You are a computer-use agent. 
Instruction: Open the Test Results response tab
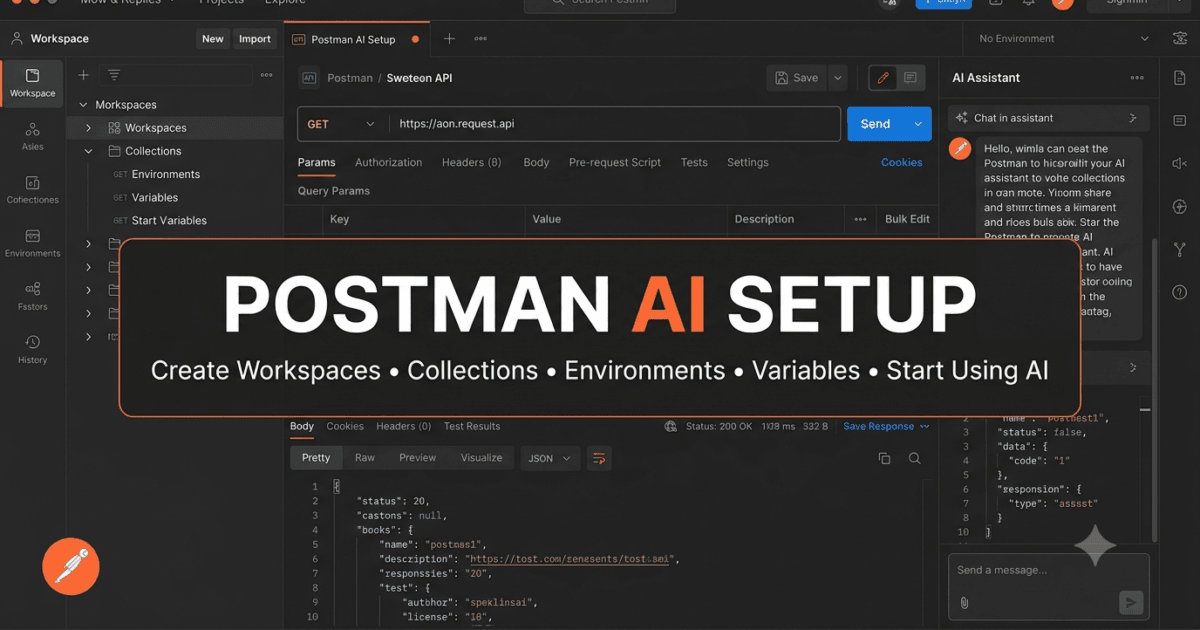click(472, 426)
